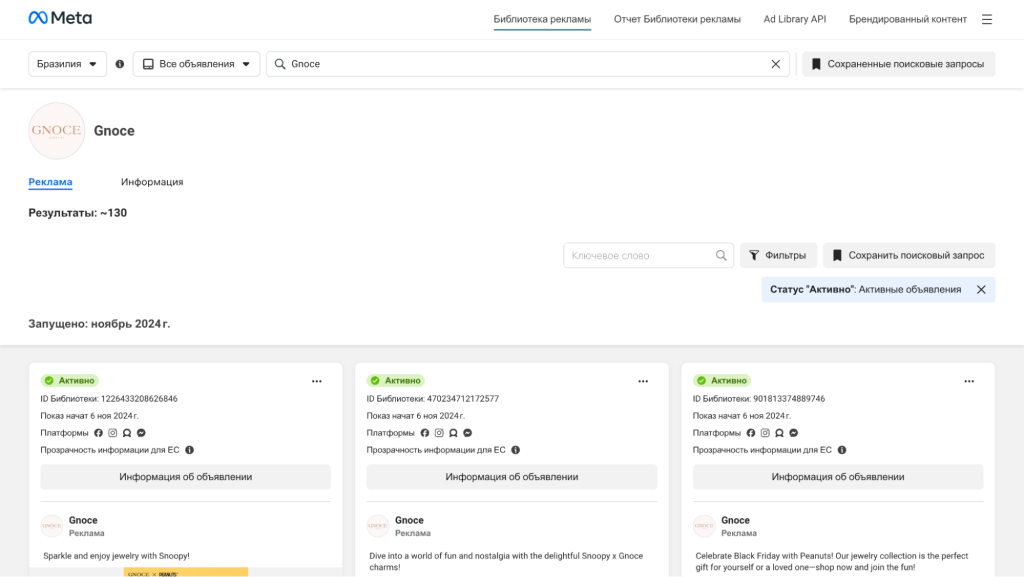This screenshot has height=577, width=1024.
Task: Open Ad Library API link
Action: coord(795,20)
